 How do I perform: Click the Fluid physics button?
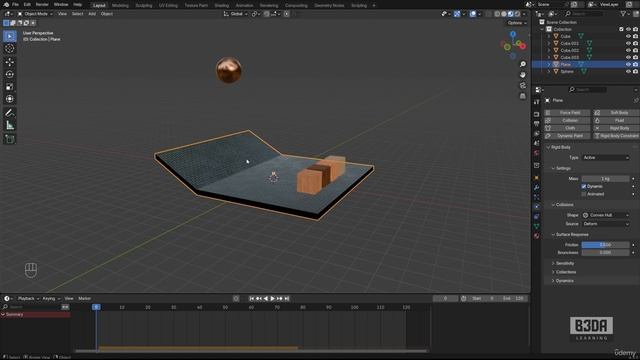point(616,120)
